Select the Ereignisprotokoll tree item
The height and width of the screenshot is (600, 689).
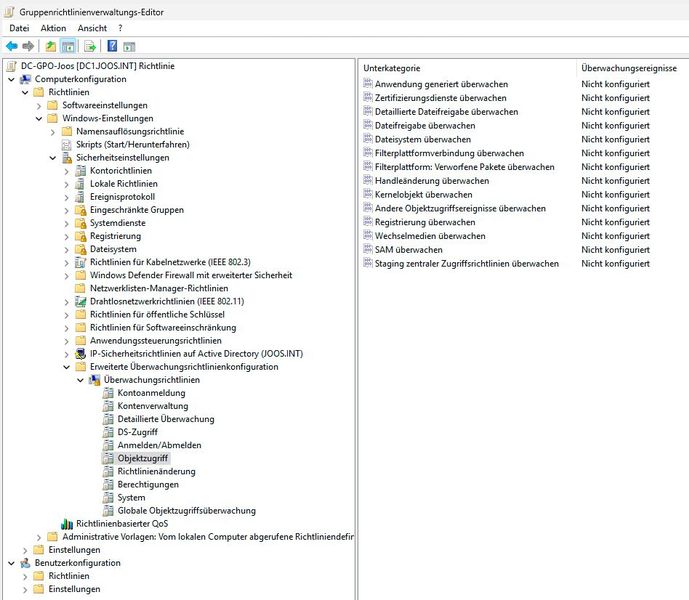click(122, 196)
